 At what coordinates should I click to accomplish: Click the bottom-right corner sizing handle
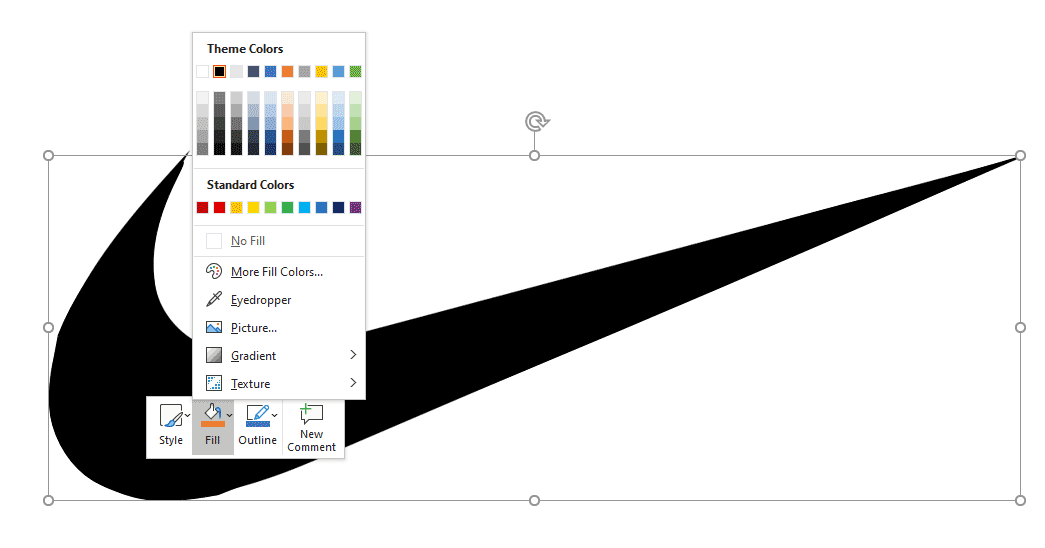1020,500
